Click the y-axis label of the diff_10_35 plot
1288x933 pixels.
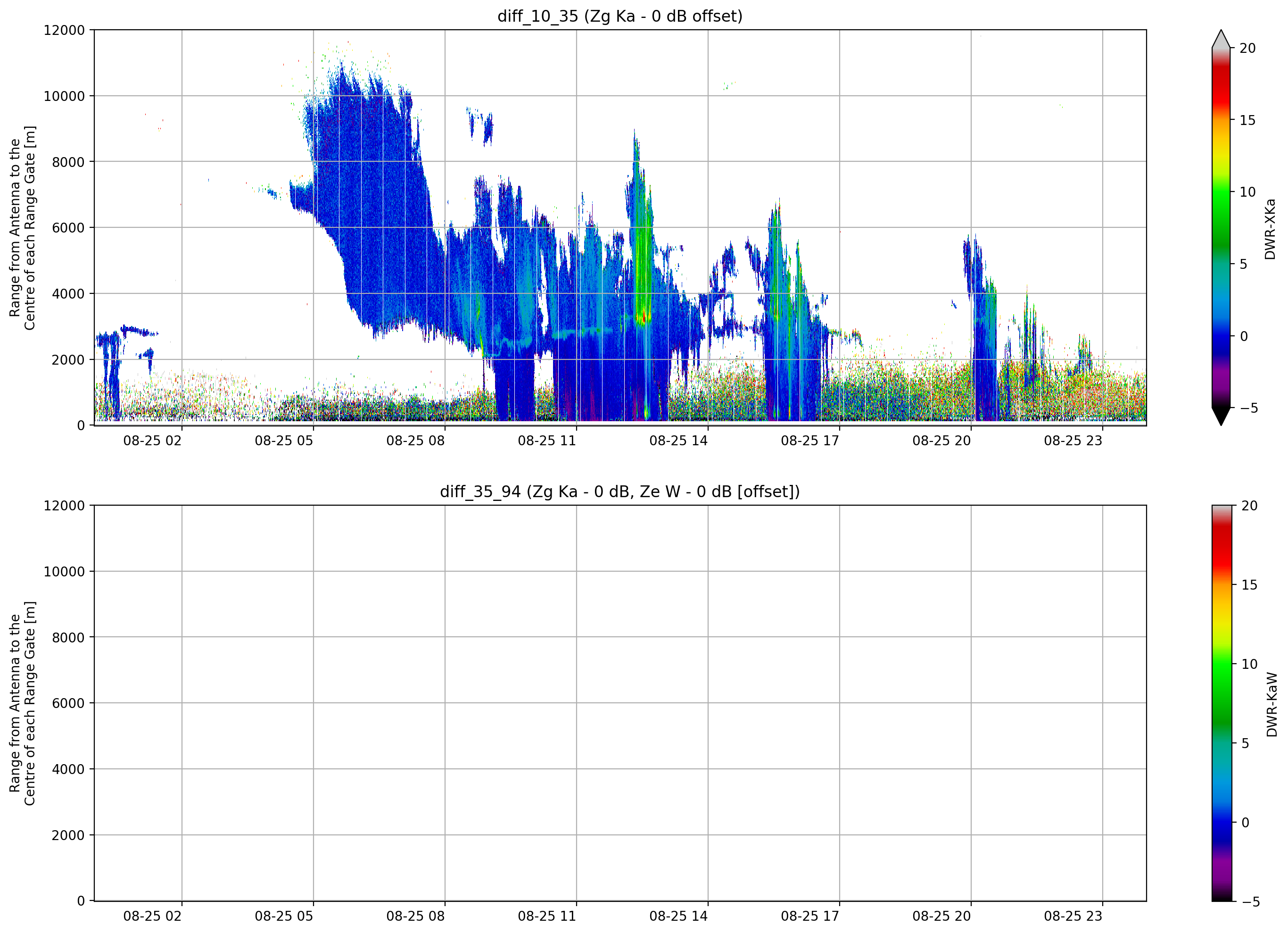tap(22, 228)
